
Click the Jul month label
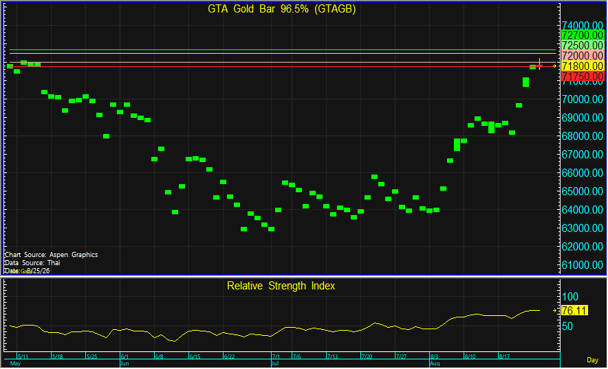click(x=275, y=364)
